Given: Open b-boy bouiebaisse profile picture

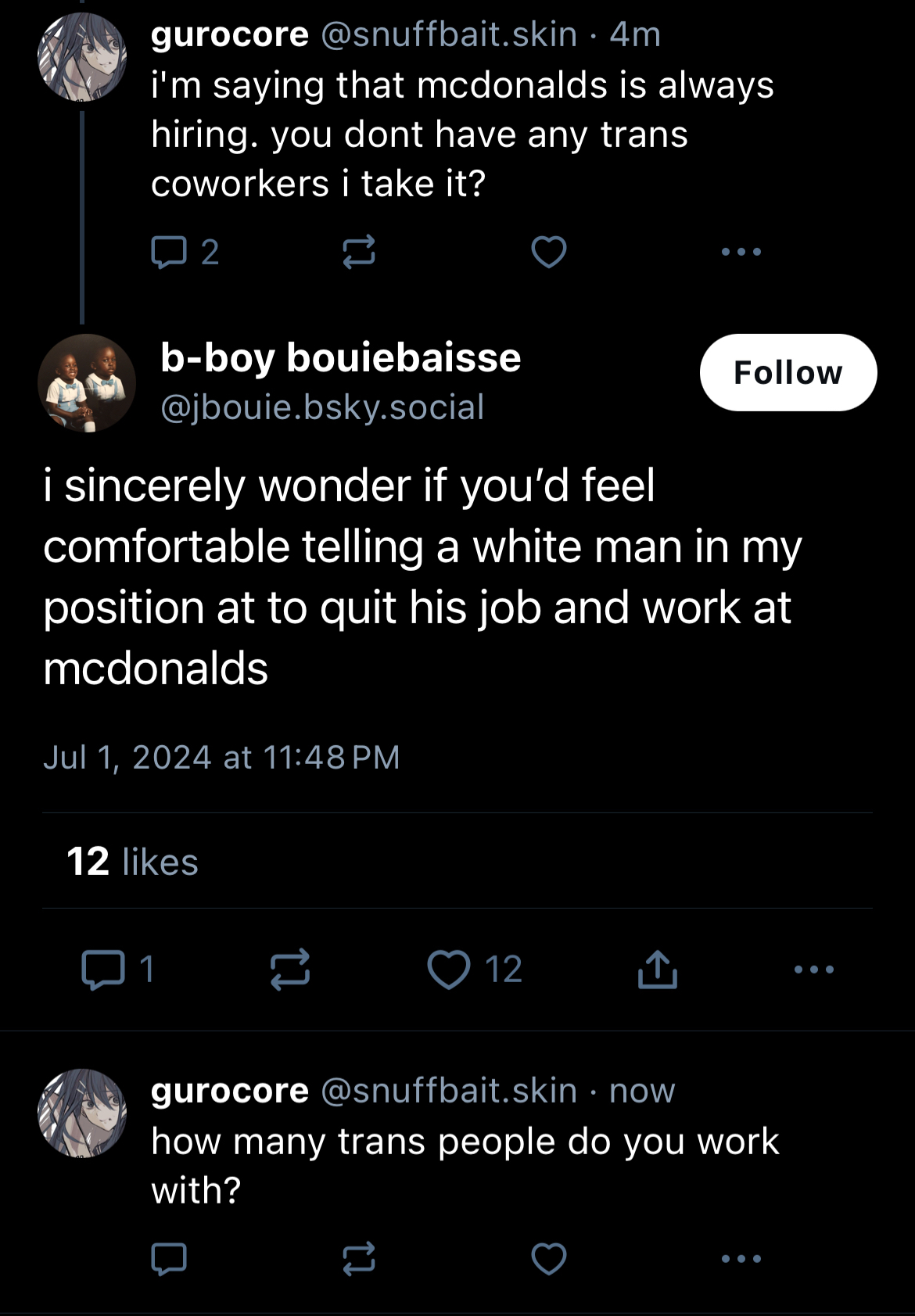Looking at the screenshot, I should click(x=86, y=383).
